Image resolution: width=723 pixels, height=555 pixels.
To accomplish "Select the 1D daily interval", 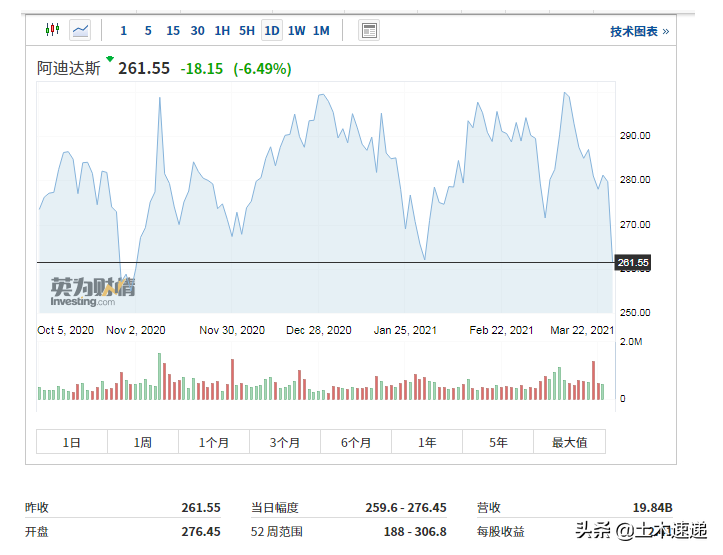I will pos(272,30).
